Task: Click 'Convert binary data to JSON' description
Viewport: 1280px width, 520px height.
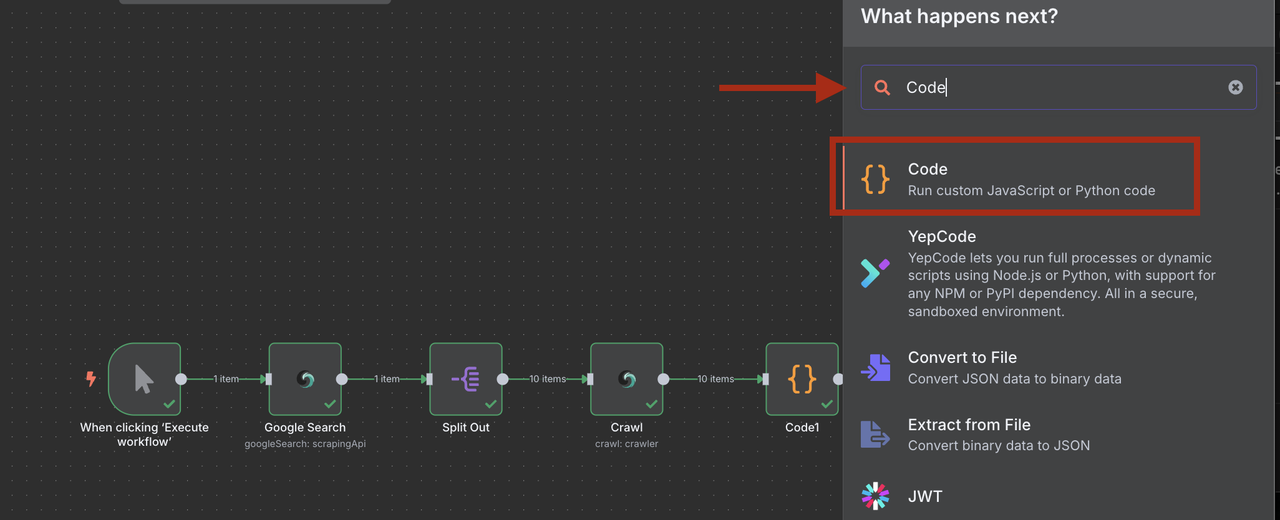Action: click(999, 445)
